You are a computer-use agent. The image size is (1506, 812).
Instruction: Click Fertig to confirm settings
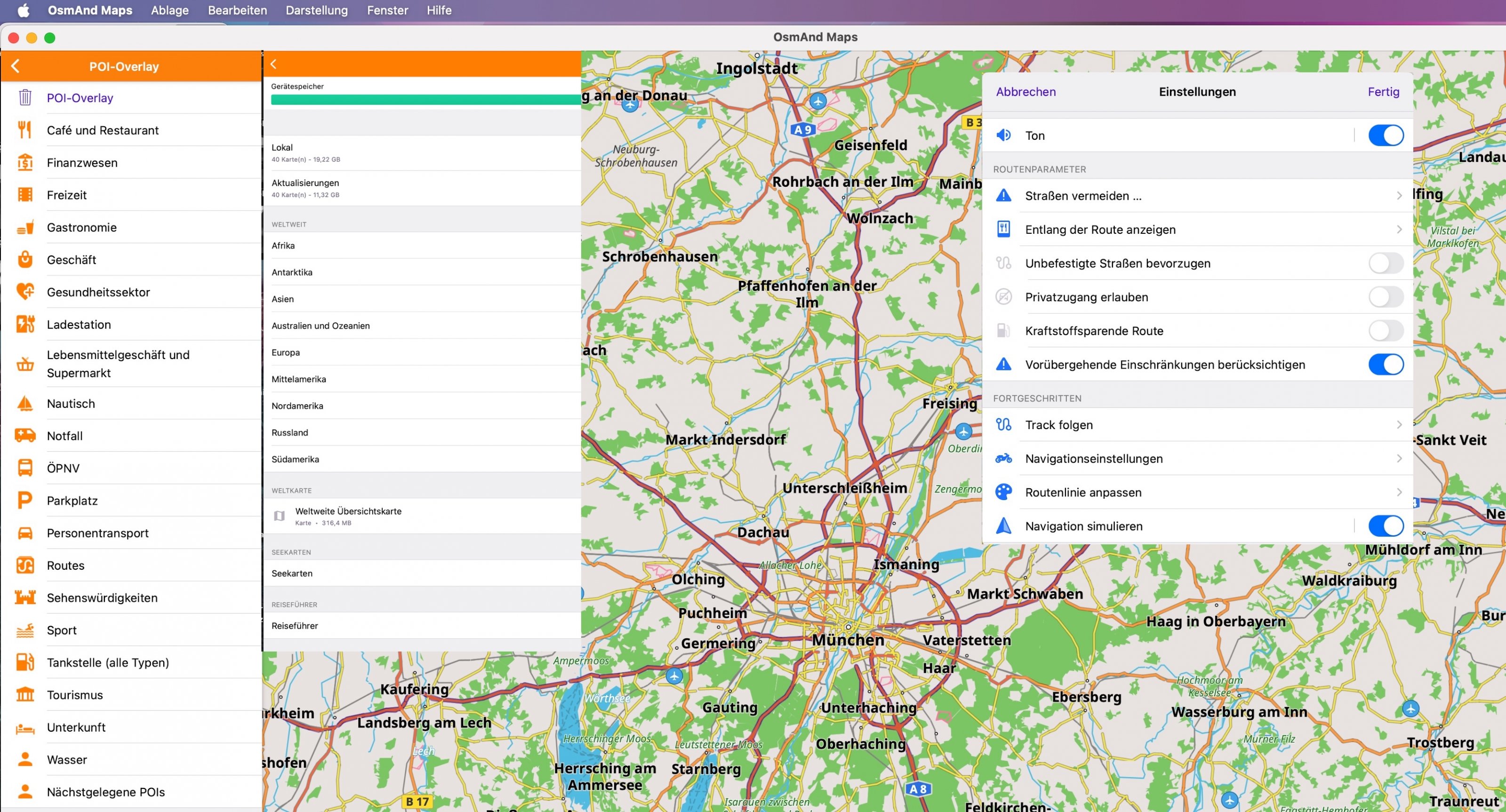click(1383, 92)
